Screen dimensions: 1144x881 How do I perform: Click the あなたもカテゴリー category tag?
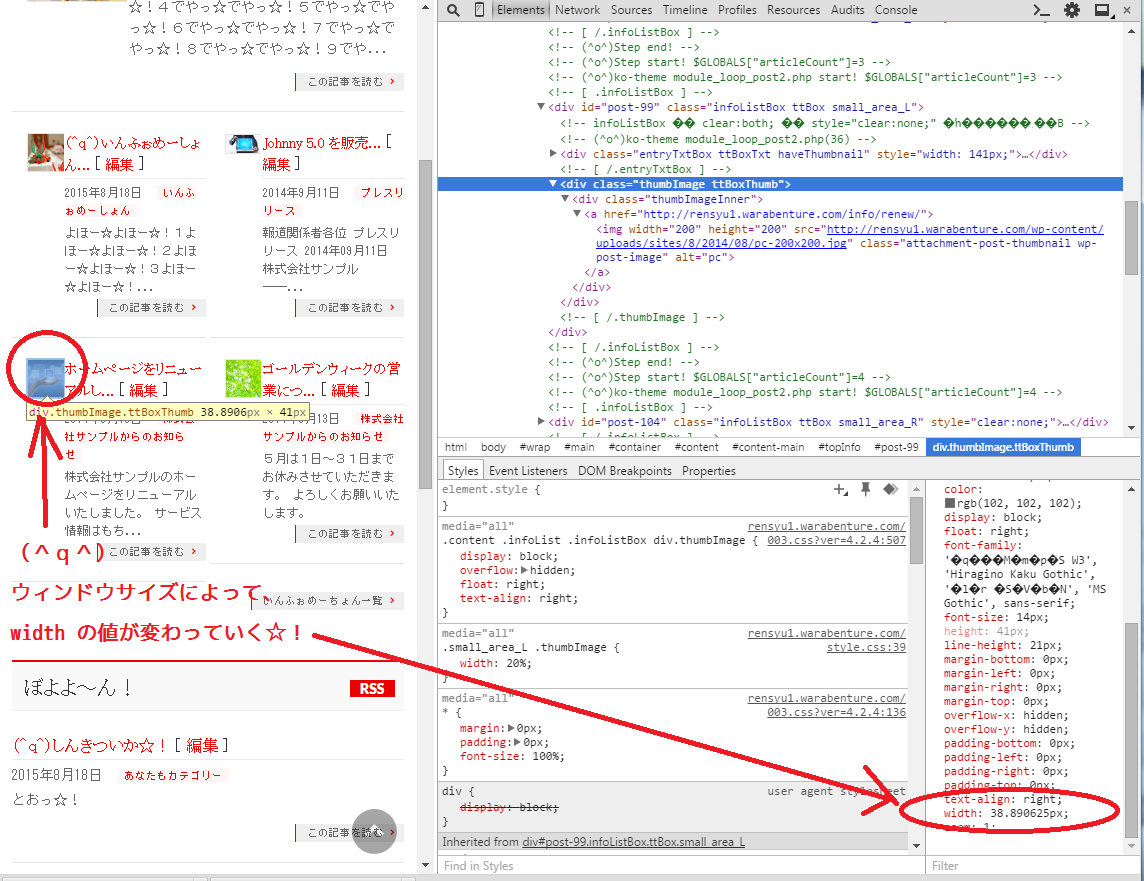[172, 775]
